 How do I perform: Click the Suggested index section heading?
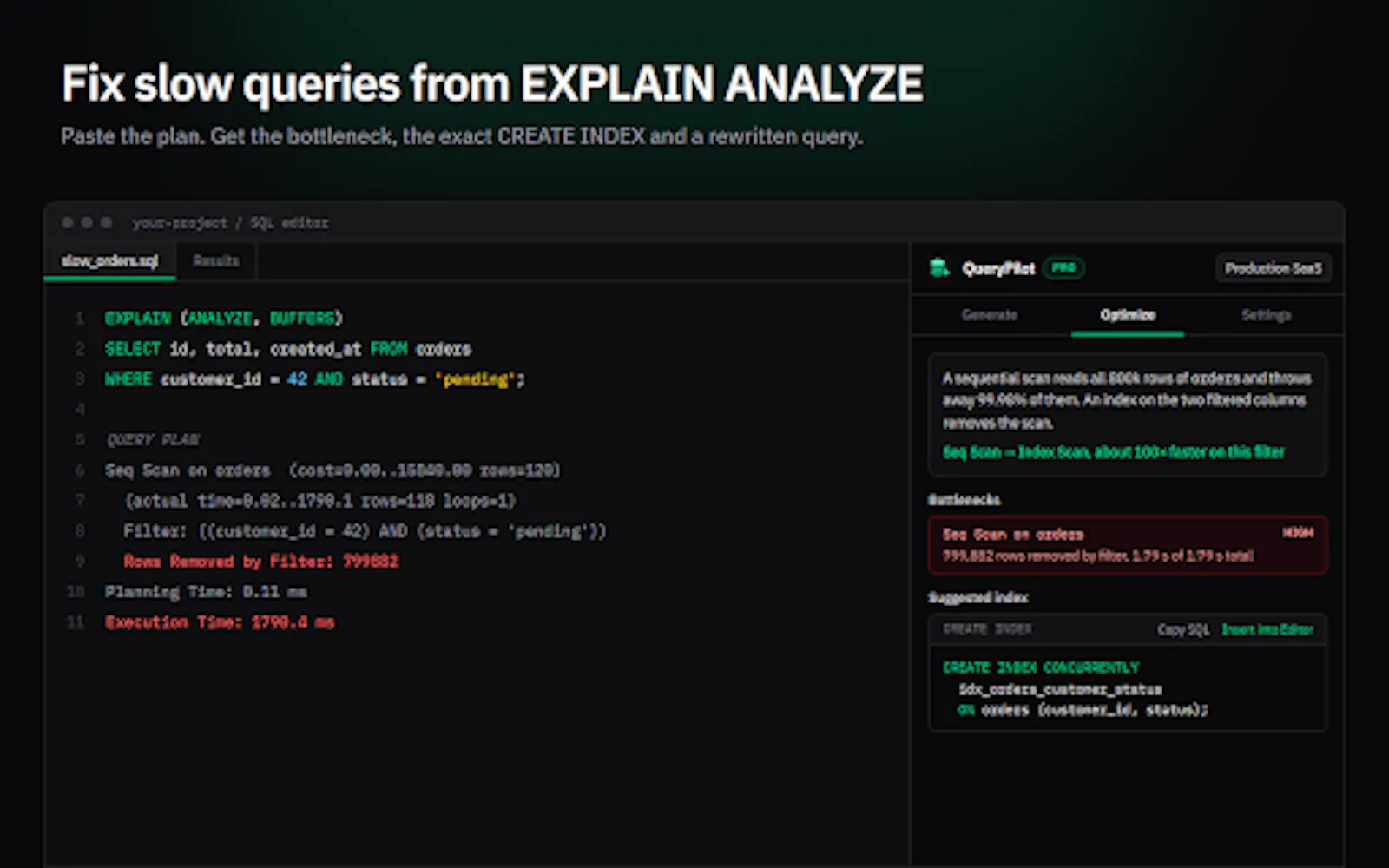pyautogui.click(x=978, y=597)
